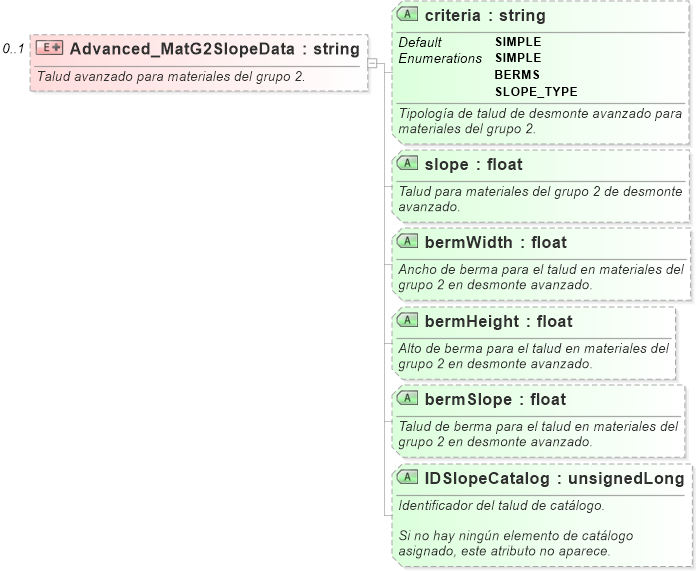This screenshot has height=571, width=696.
Task: Click the attribute icon next to criteria
Action: (x=408, y=15)
